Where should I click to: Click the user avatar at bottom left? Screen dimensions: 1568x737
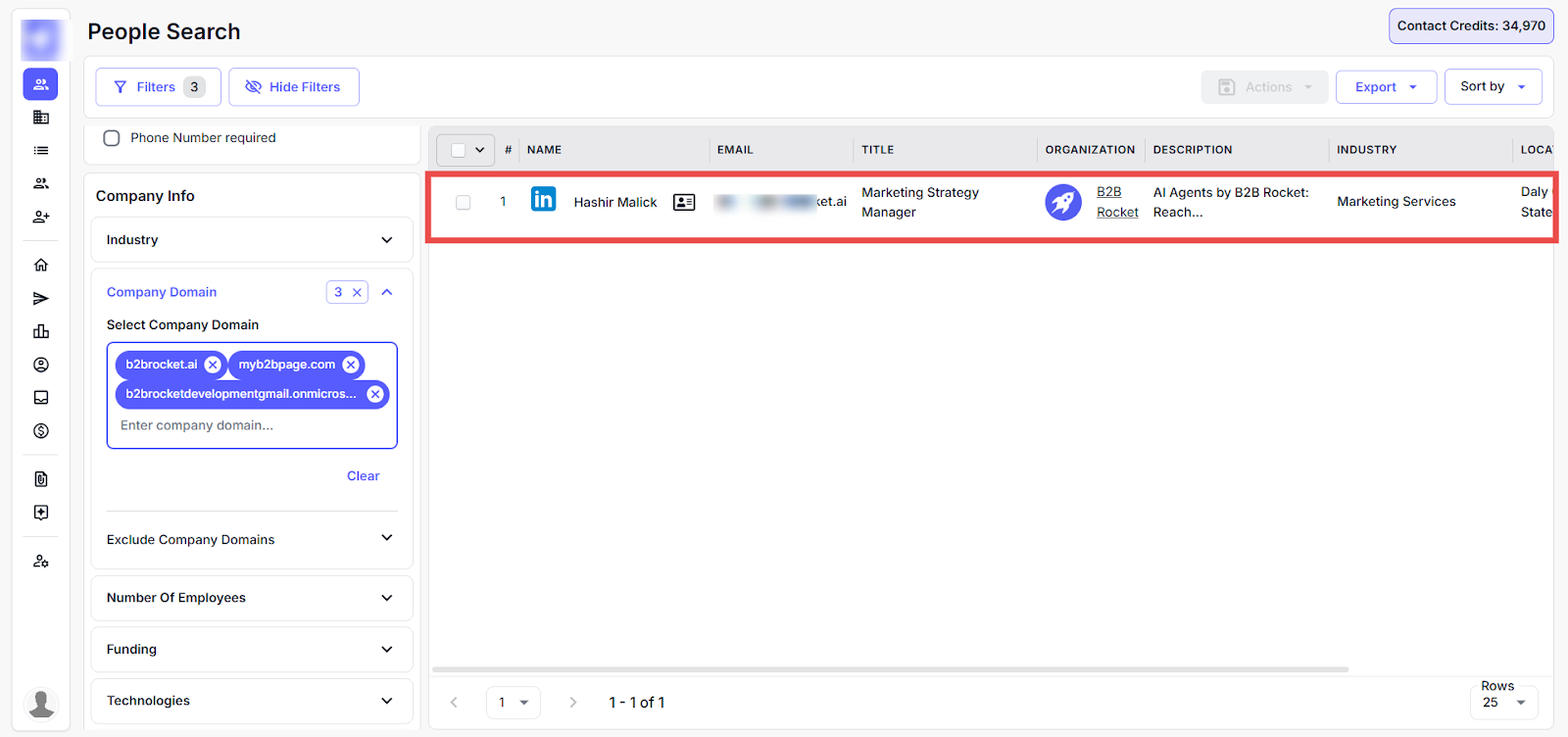click(41, 703)
